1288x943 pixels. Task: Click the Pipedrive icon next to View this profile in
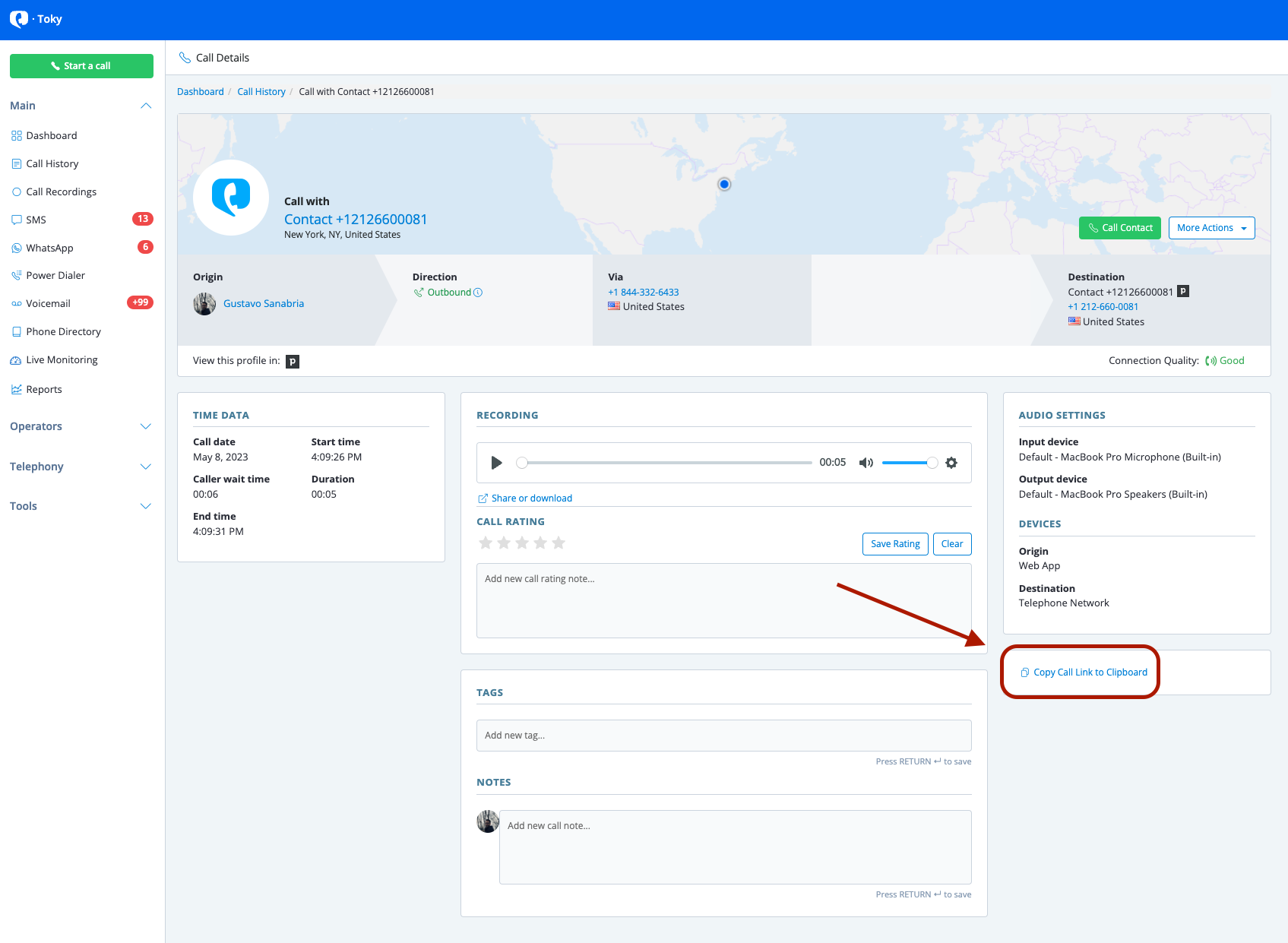point(293,362)
